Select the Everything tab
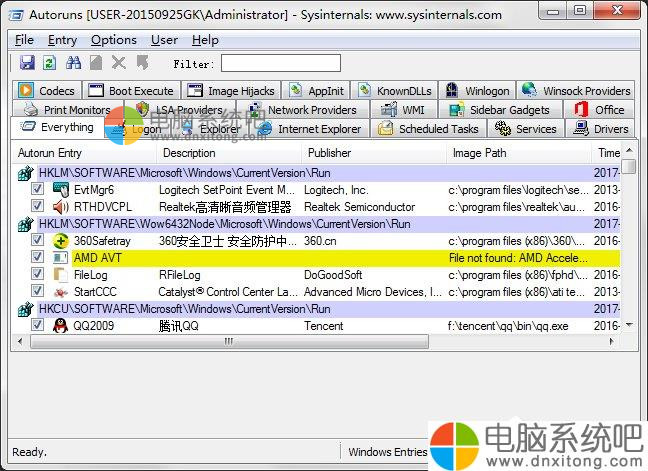The height and width of the screenshot is (471, 648). point(58,127)
